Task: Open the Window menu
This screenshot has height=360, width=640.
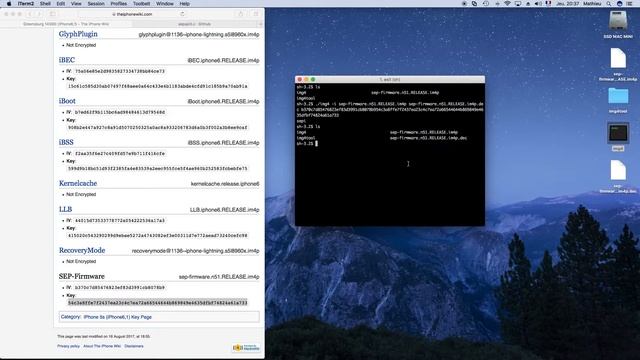Action: coord(165,4)
